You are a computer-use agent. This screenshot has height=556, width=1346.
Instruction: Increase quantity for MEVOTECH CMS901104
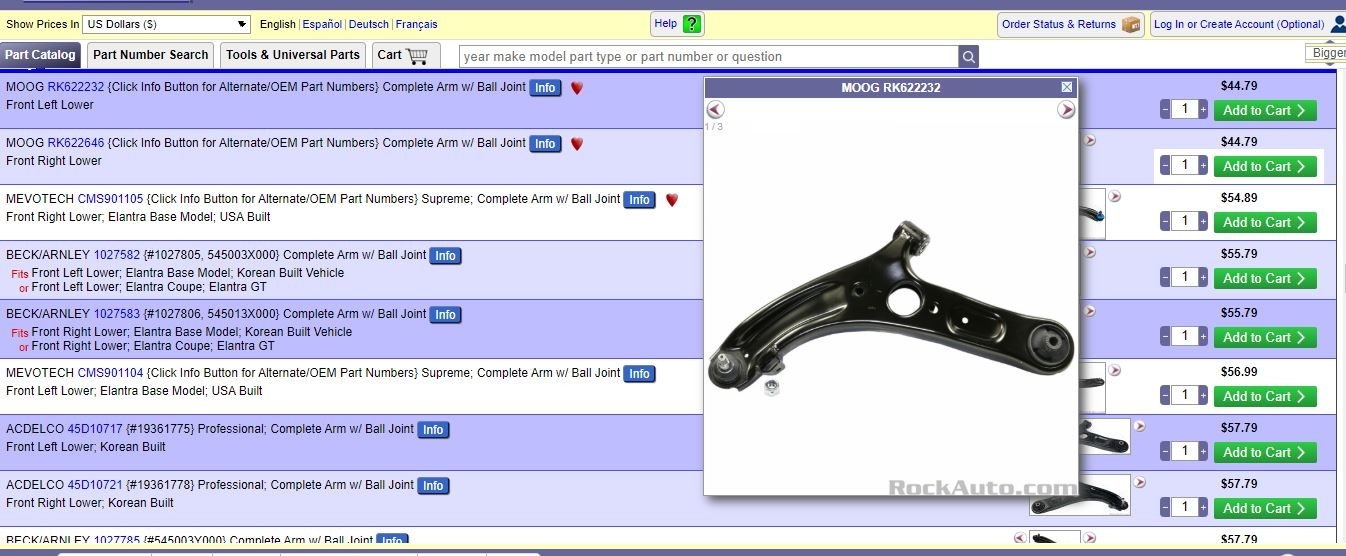[1203, 396]
